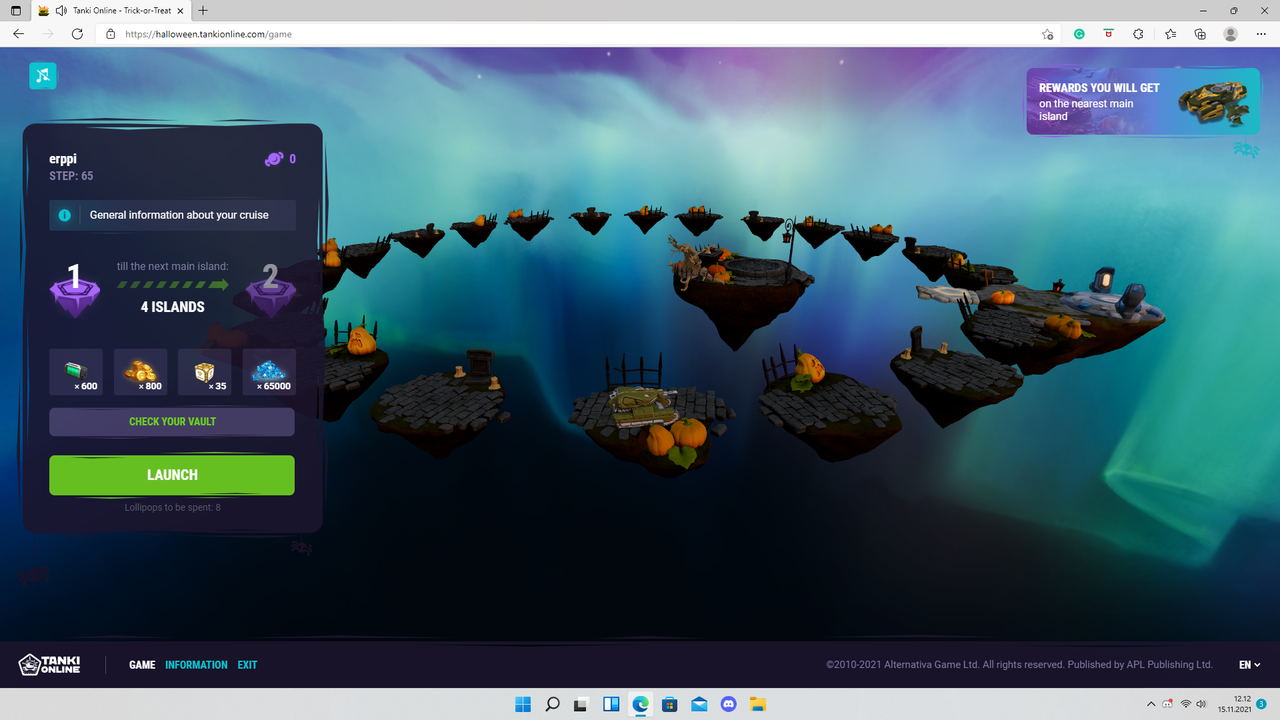This screenshot has height=720, width=1280.
Task: Close the Tanki Online tab
Action: pyautogui.click(x=182, y=11)
